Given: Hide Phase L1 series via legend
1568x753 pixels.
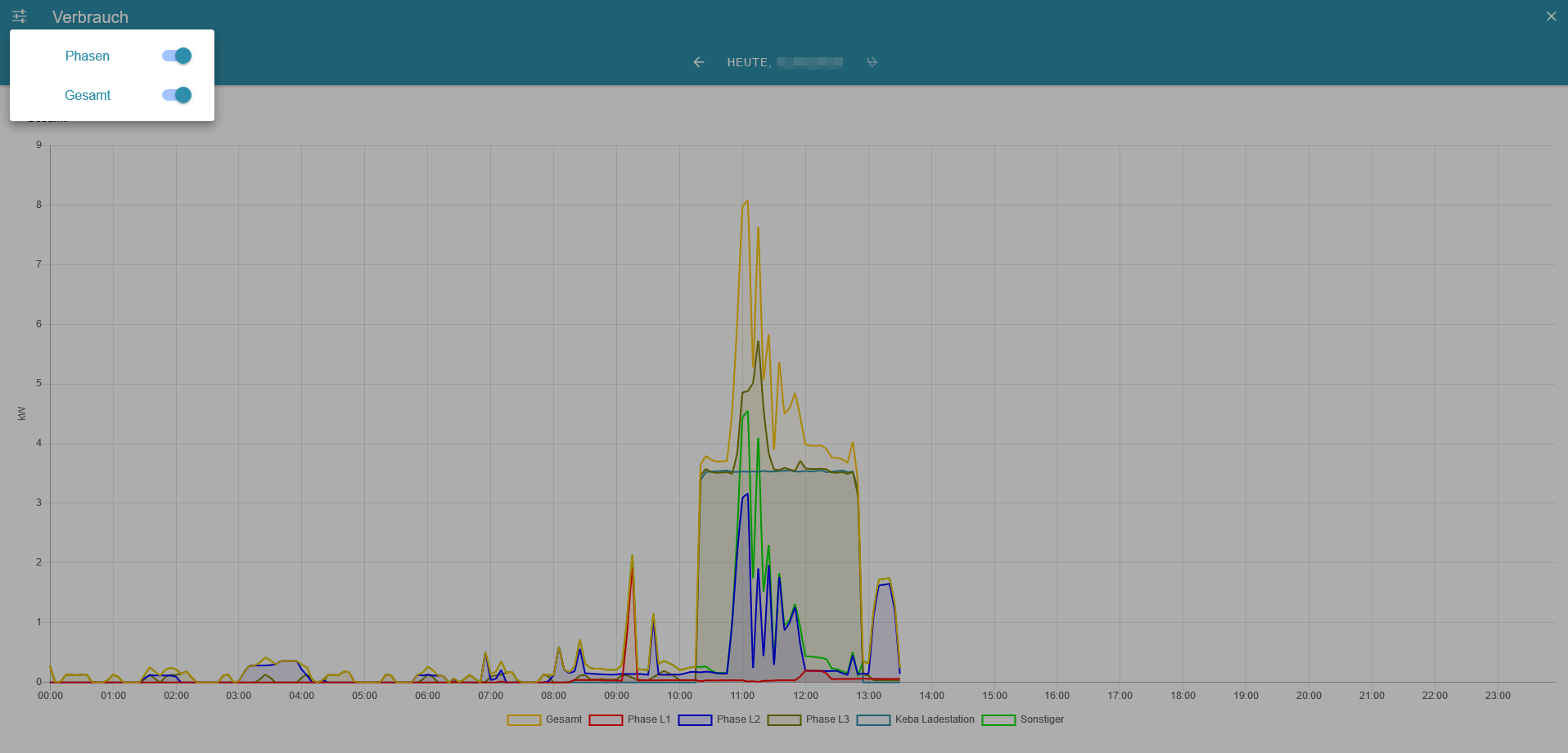Looking at the screenshot, I should tap(630, 719).
